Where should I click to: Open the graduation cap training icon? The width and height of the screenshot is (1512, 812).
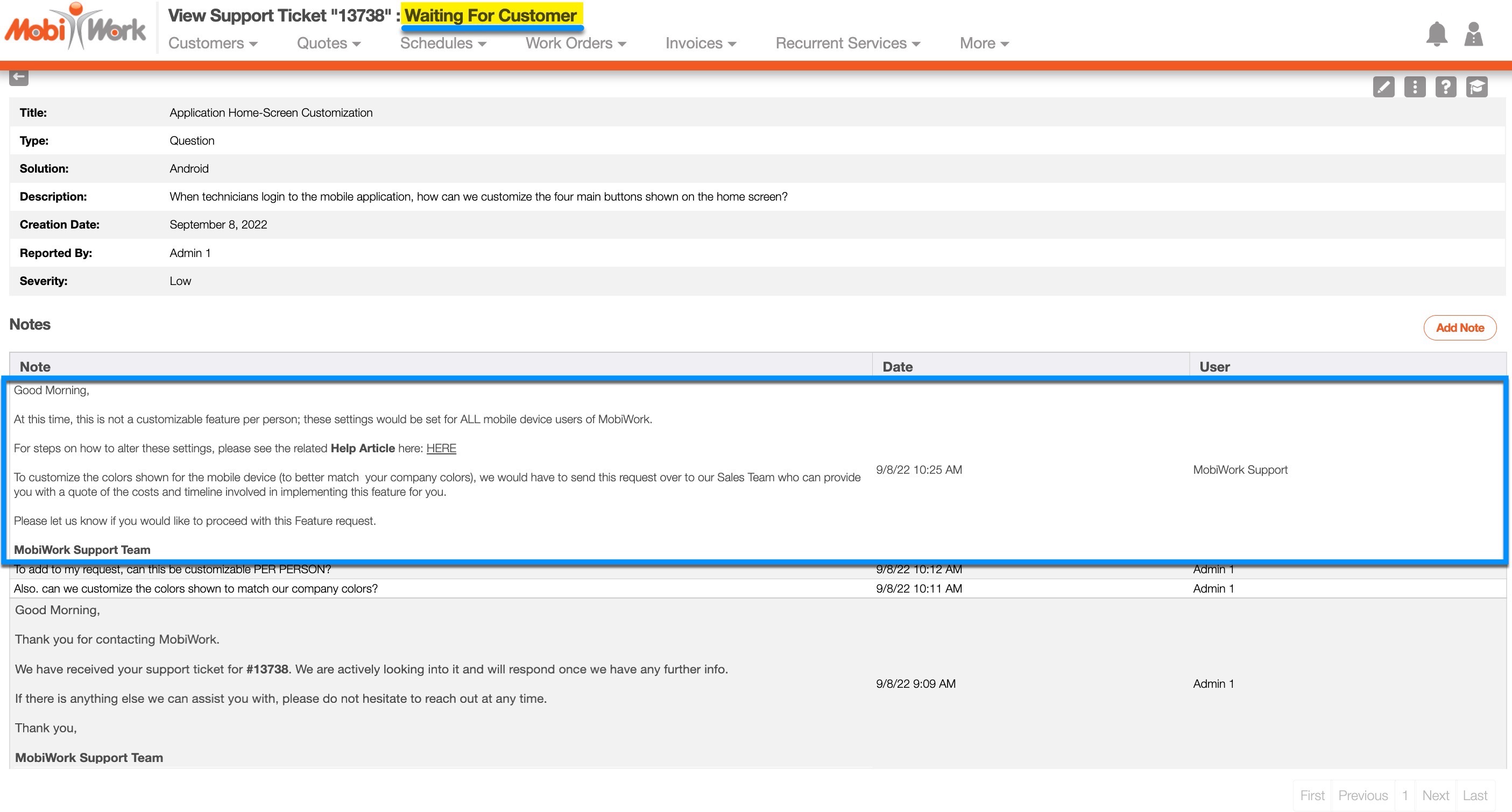(1477, 88)
